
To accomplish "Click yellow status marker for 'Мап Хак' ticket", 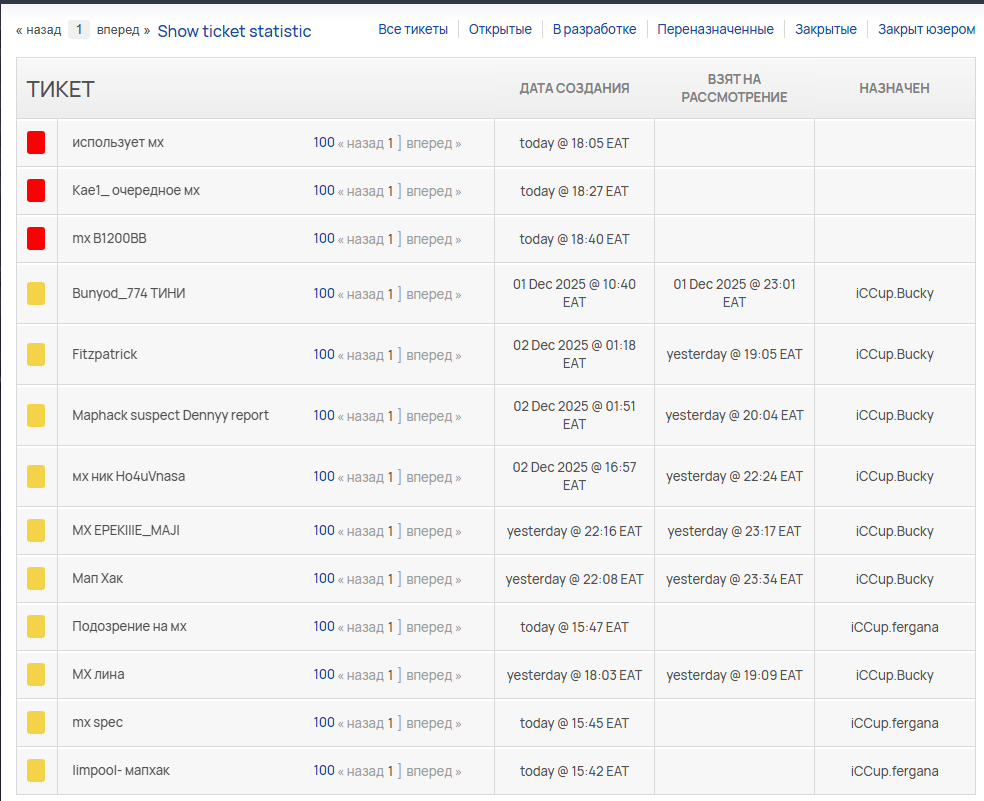I will (x=36, y=579).
